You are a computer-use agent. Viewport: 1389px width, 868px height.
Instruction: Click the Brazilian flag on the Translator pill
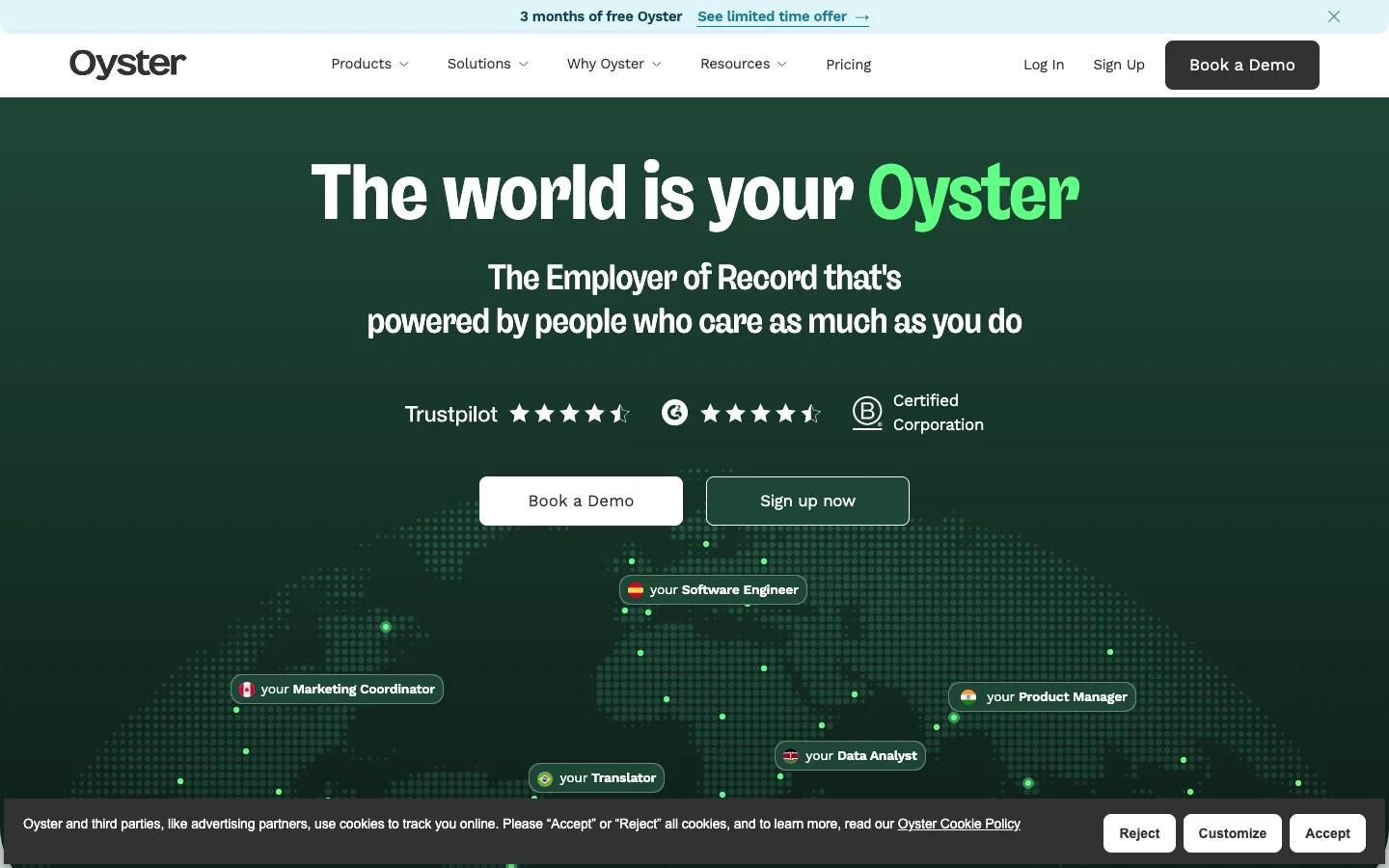(x=546, y=778)
